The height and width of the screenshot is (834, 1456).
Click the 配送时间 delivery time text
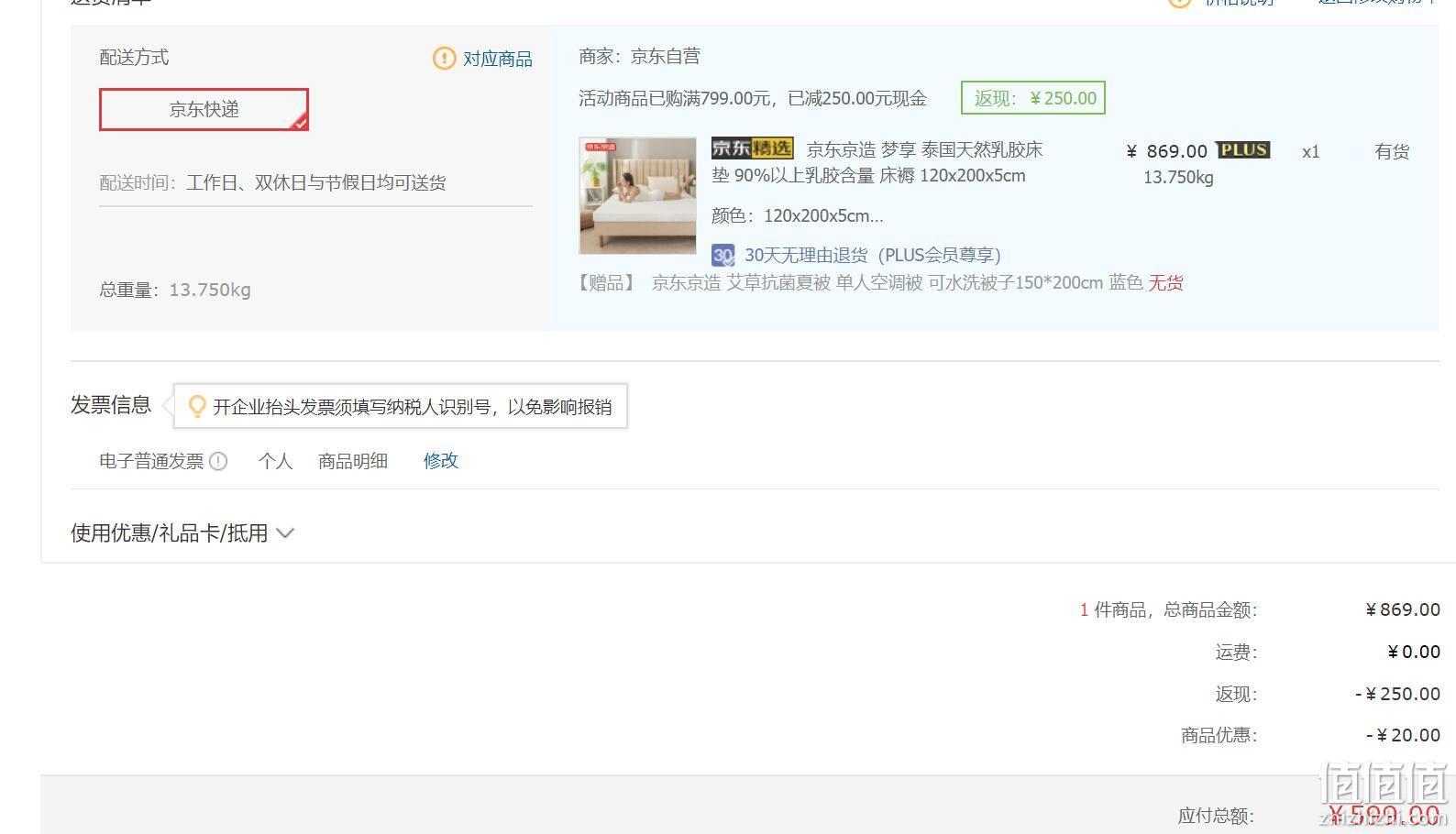272,183
